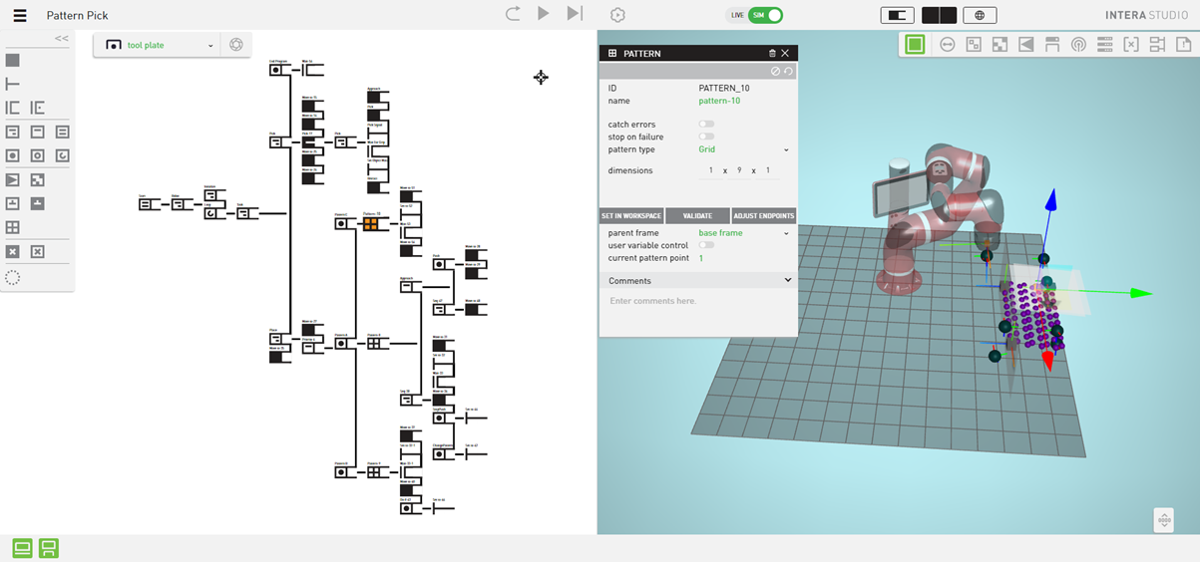
Task: Click the browser globe view button
Action: click(x=980, y=15)
